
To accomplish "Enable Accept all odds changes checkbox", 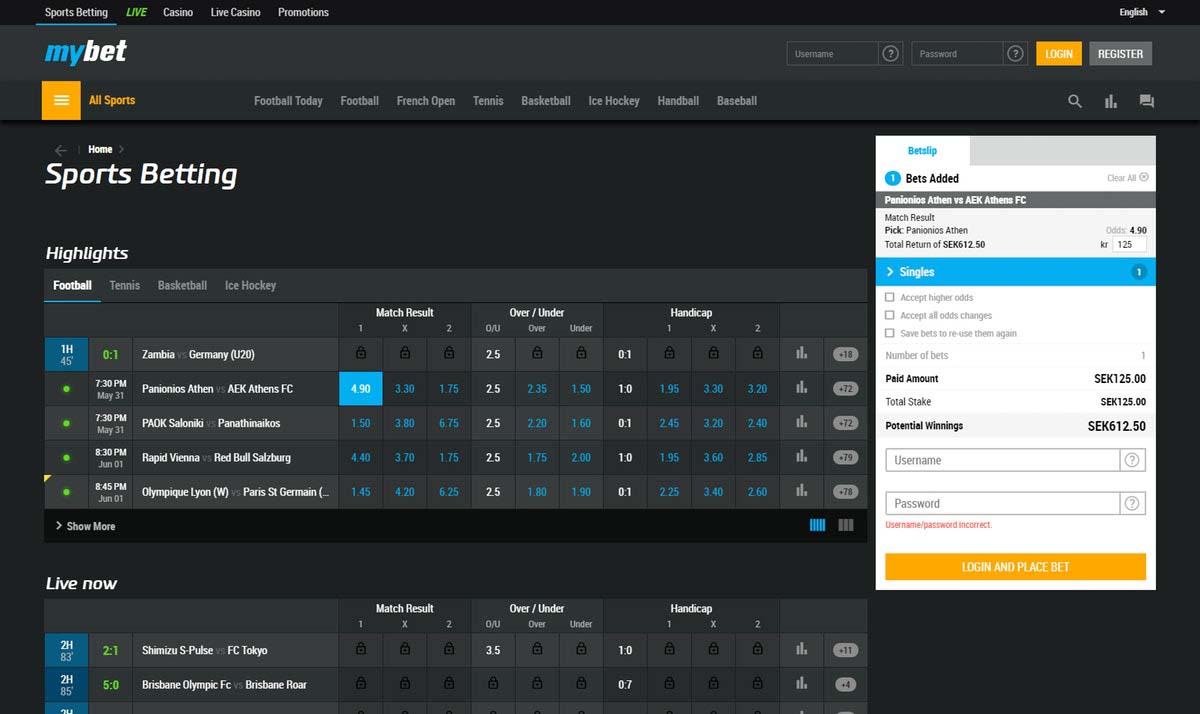I will pyautogui.click(x=890, y=315).
